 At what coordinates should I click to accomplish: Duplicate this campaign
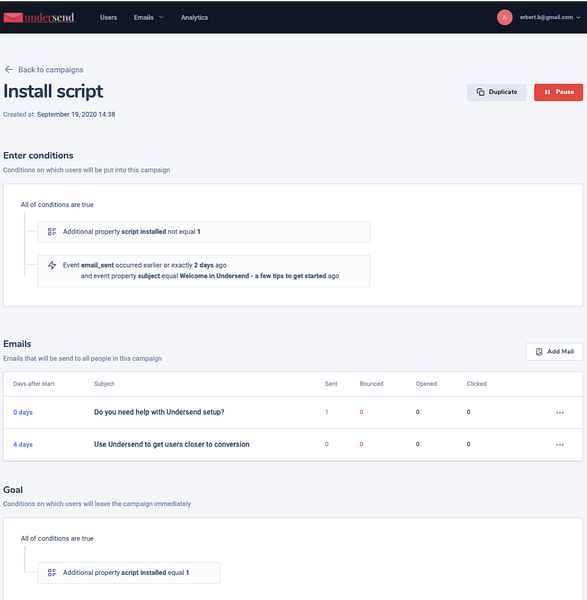coord(496,92)
